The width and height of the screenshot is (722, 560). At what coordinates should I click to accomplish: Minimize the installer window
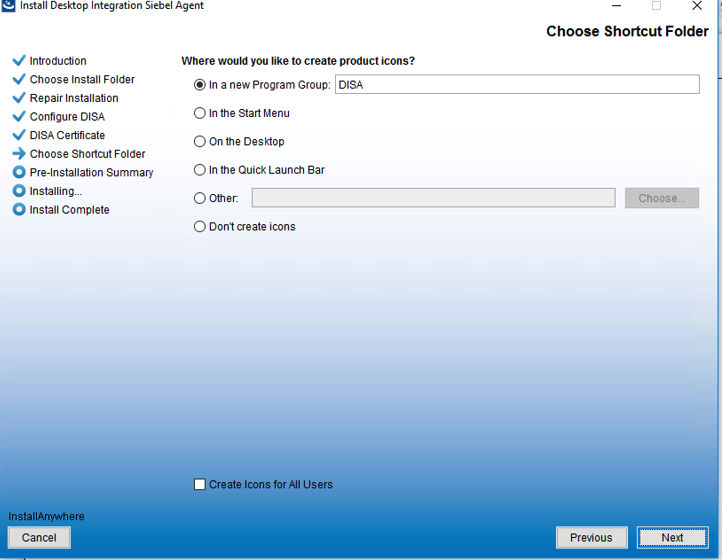tap(616, 6)
